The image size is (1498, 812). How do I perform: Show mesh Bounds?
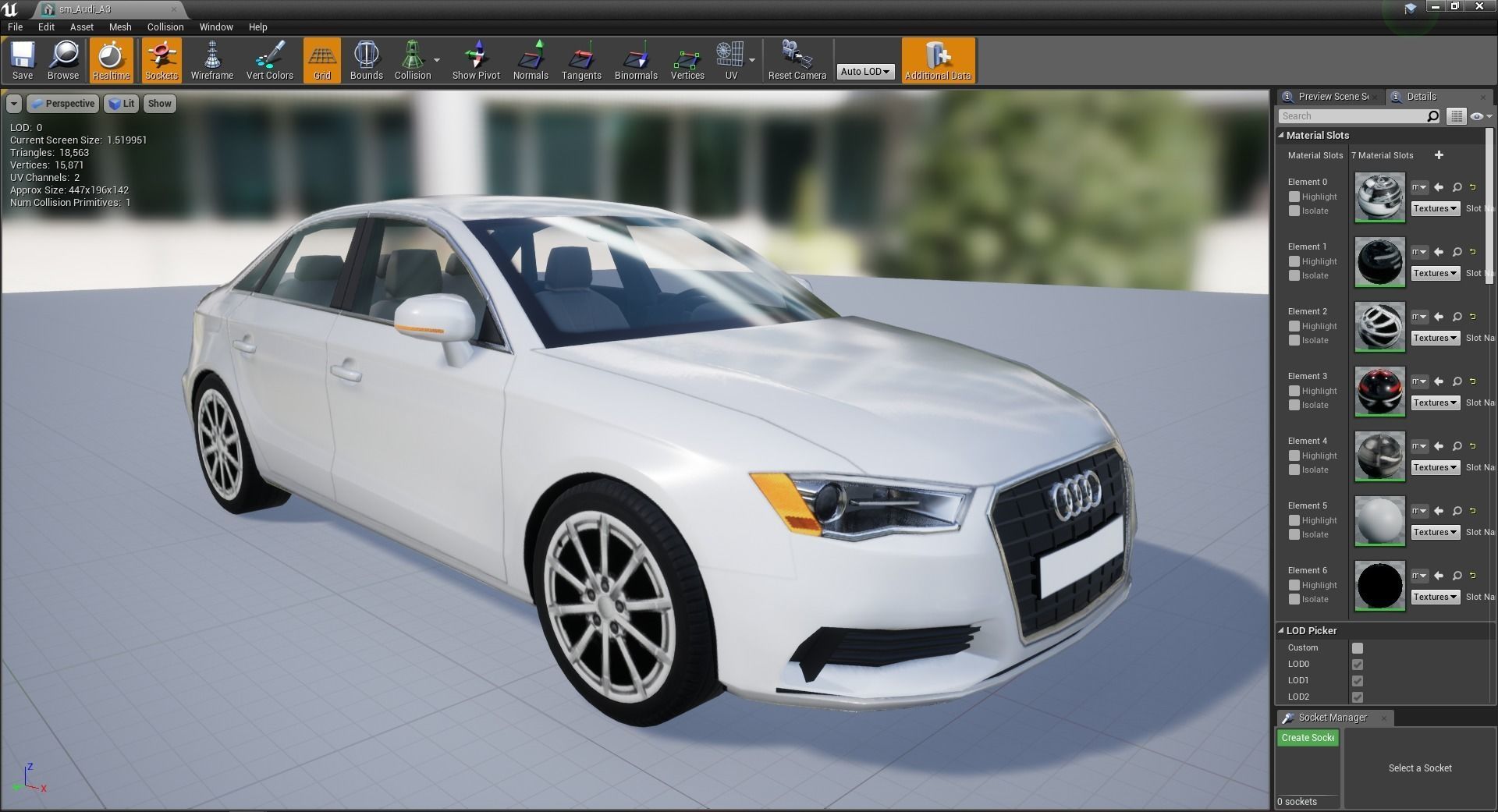366,61
